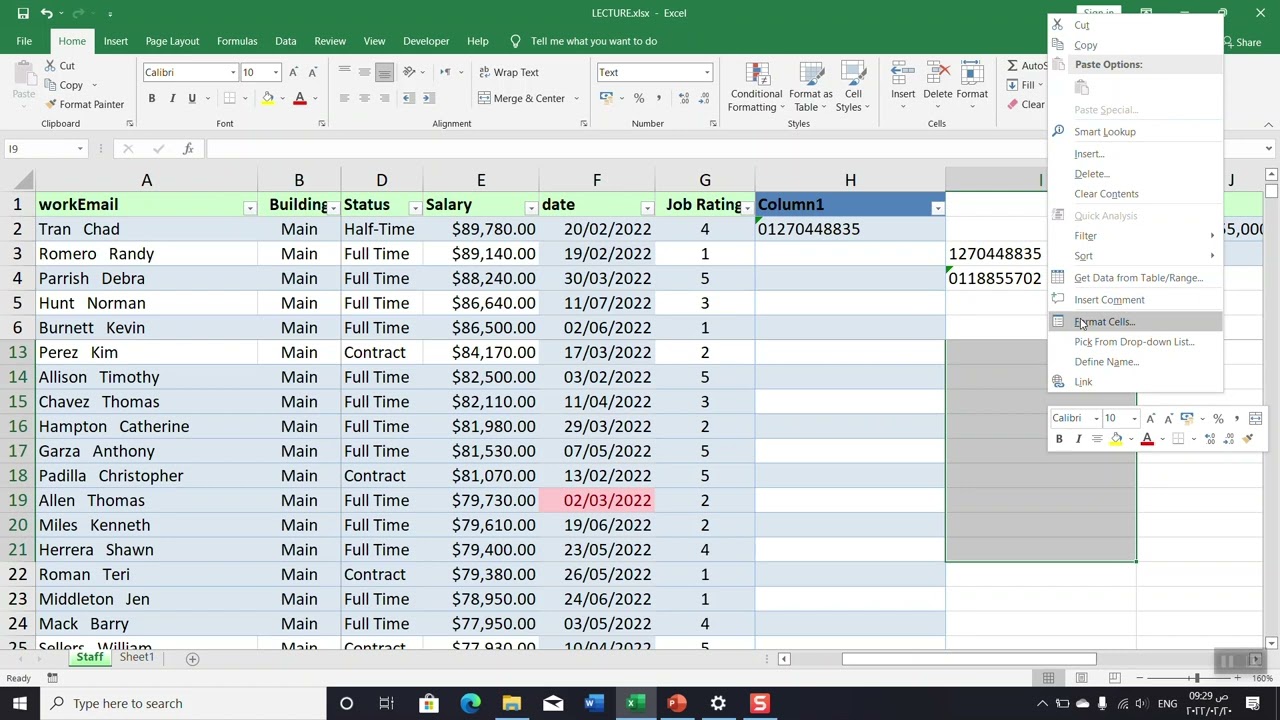The width and height of the screenshot is (1280, 720).
Task: Open Cell Styles gallery
Action: 852,86
